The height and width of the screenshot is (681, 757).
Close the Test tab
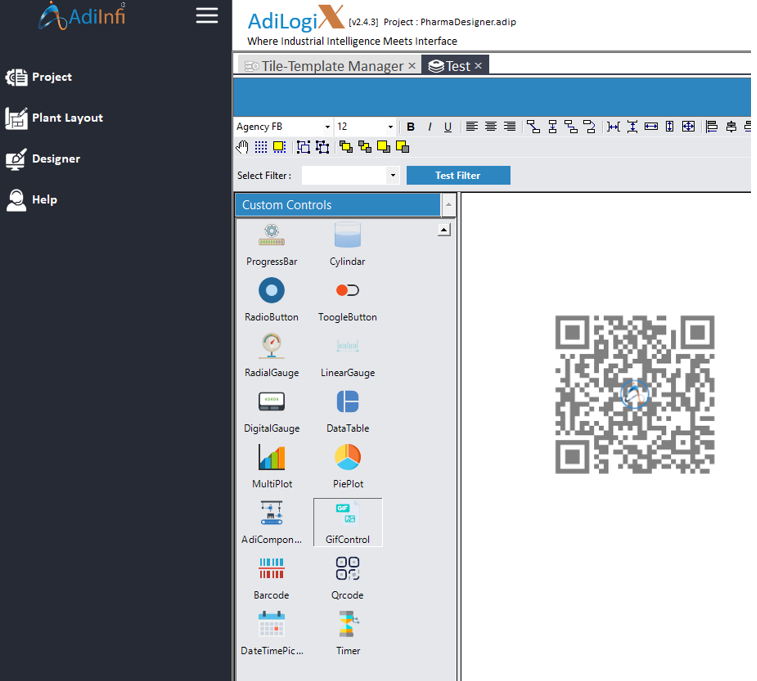pos(478,66)
